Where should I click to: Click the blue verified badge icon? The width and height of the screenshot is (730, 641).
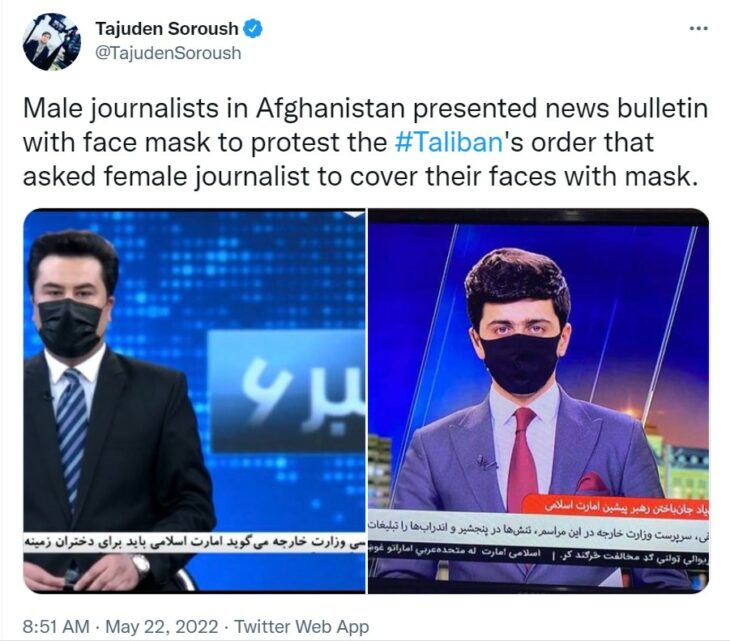pyautogui.click(x=253, y=29)
